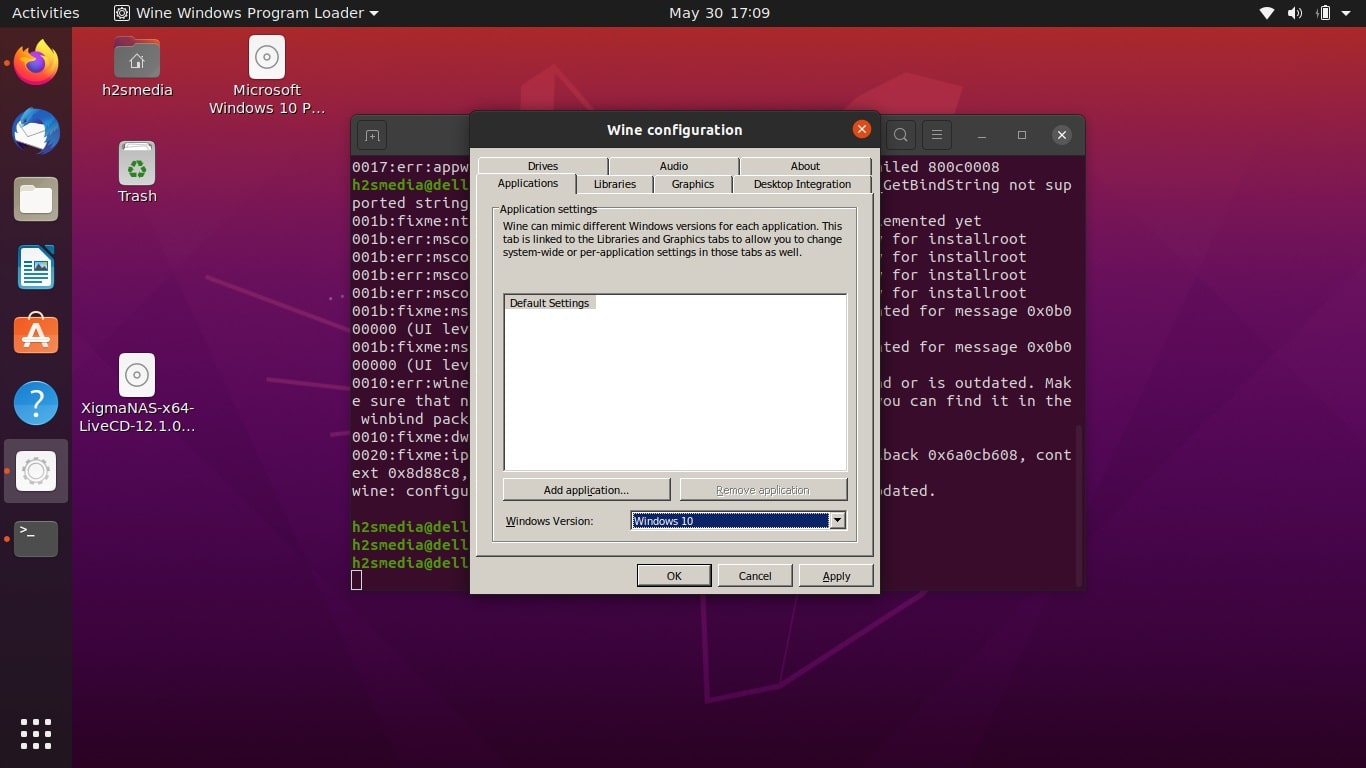1366x768 pixels.
Task: Select the Microsoft Windows 10 disc image icon
Action: point(267,76)
